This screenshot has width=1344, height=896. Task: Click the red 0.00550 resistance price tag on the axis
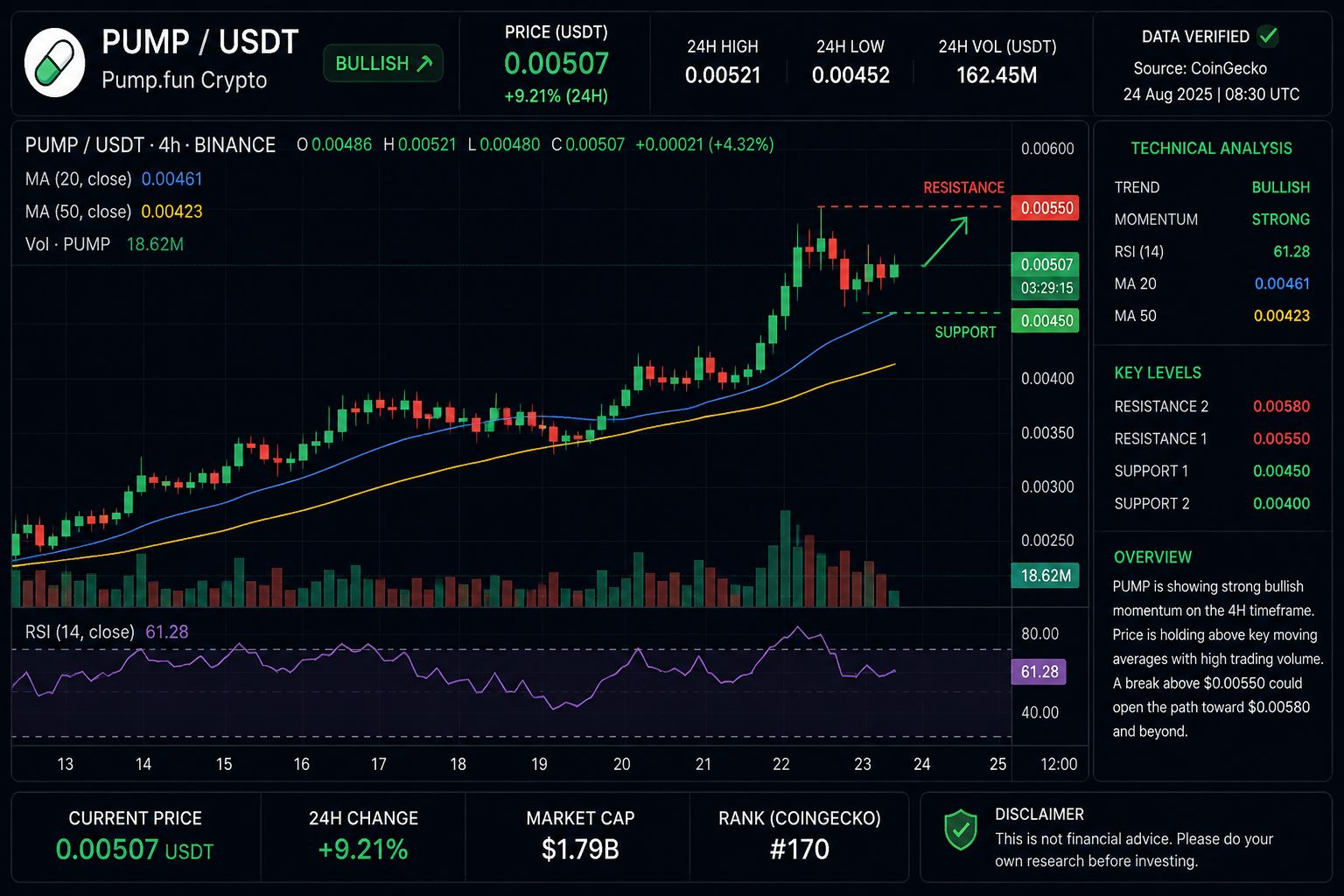tap(1045, 208)
